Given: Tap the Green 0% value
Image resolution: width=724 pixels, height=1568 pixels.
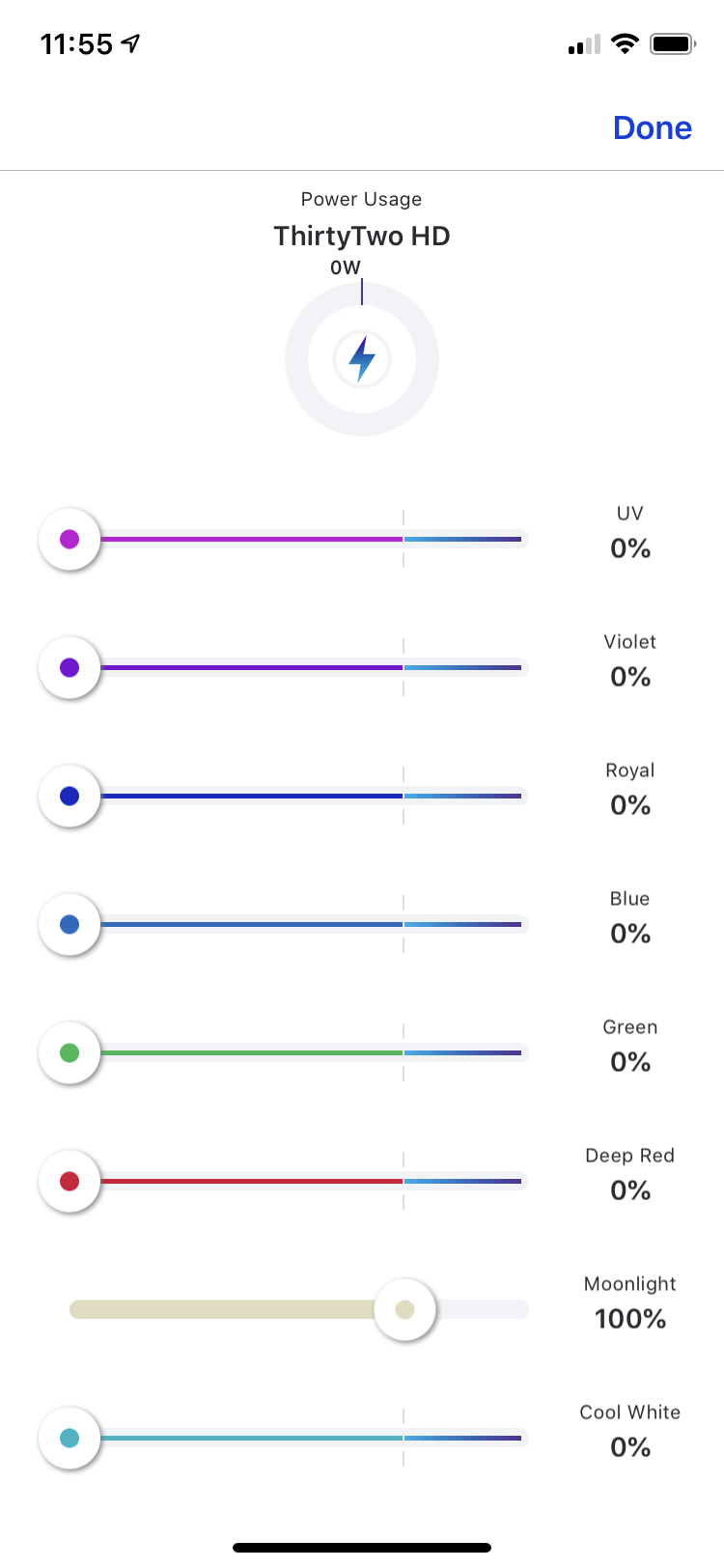Looking at the screenshot, I should coord(630,1062).
